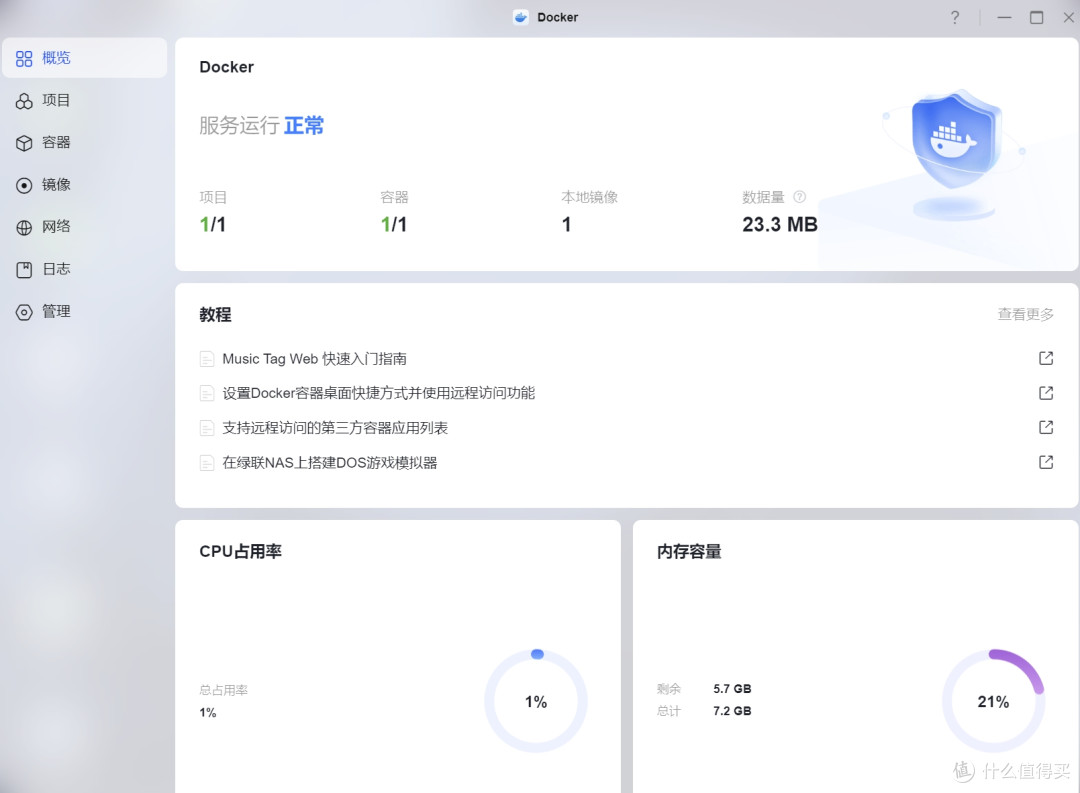Click the 项目 project icon in sidebar
The height and width of the screenshot is (793, 1080).
tap(24, 101)
